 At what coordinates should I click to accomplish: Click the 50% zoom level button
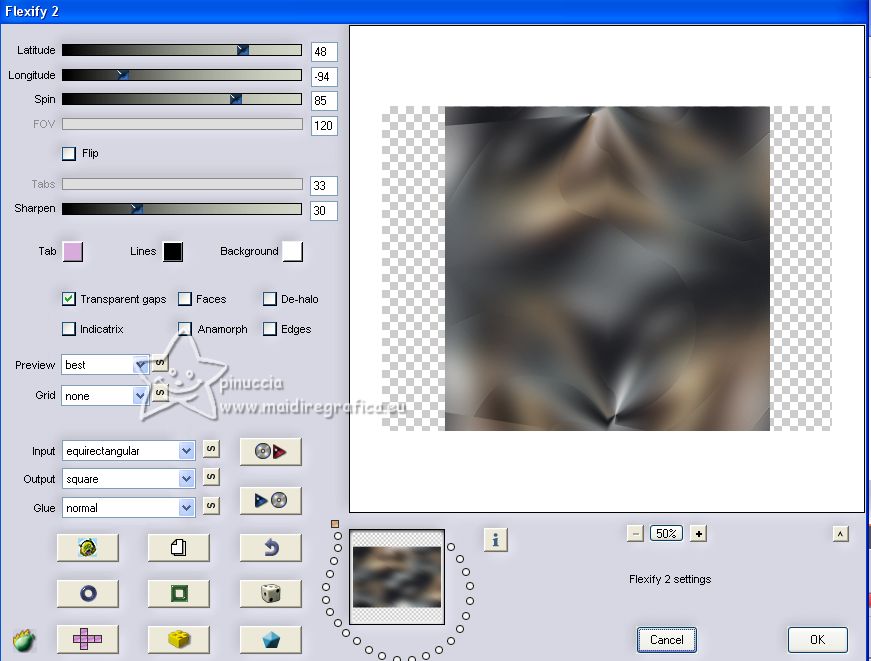coord(667,534)
